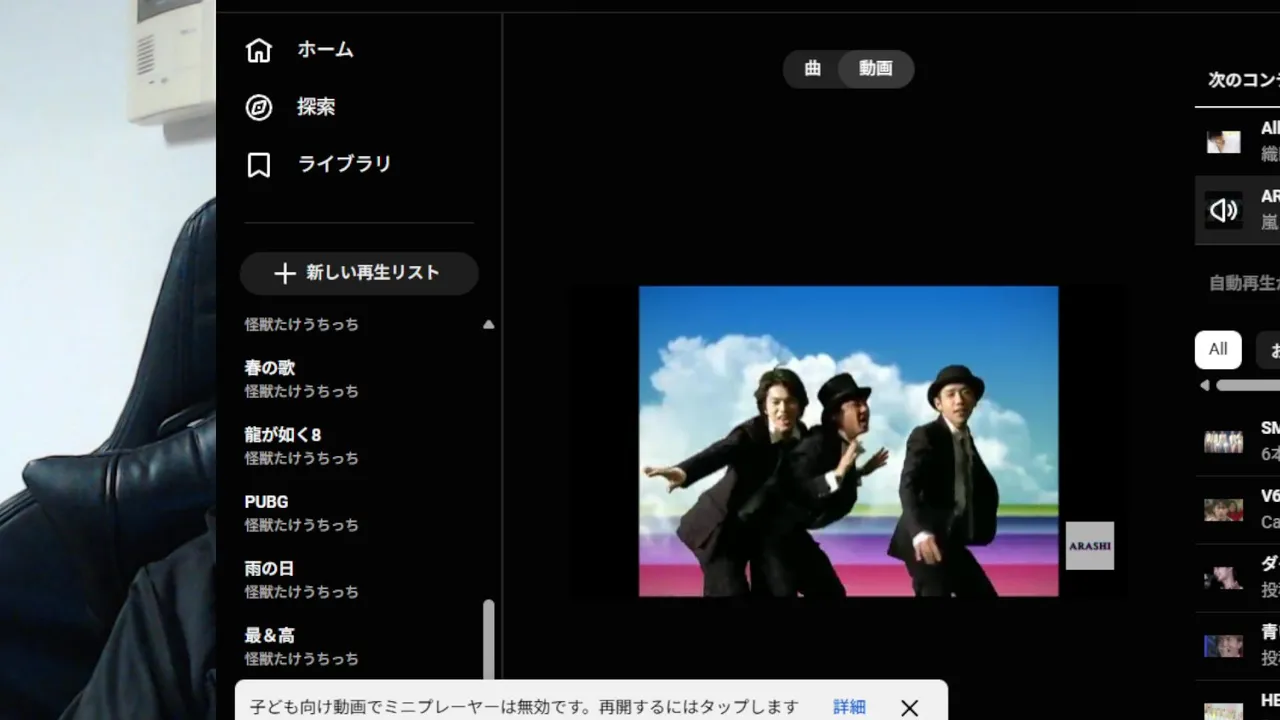Switch to the 動画 video mode
The height and width of the screenshot is (720, 1280).
875,68
